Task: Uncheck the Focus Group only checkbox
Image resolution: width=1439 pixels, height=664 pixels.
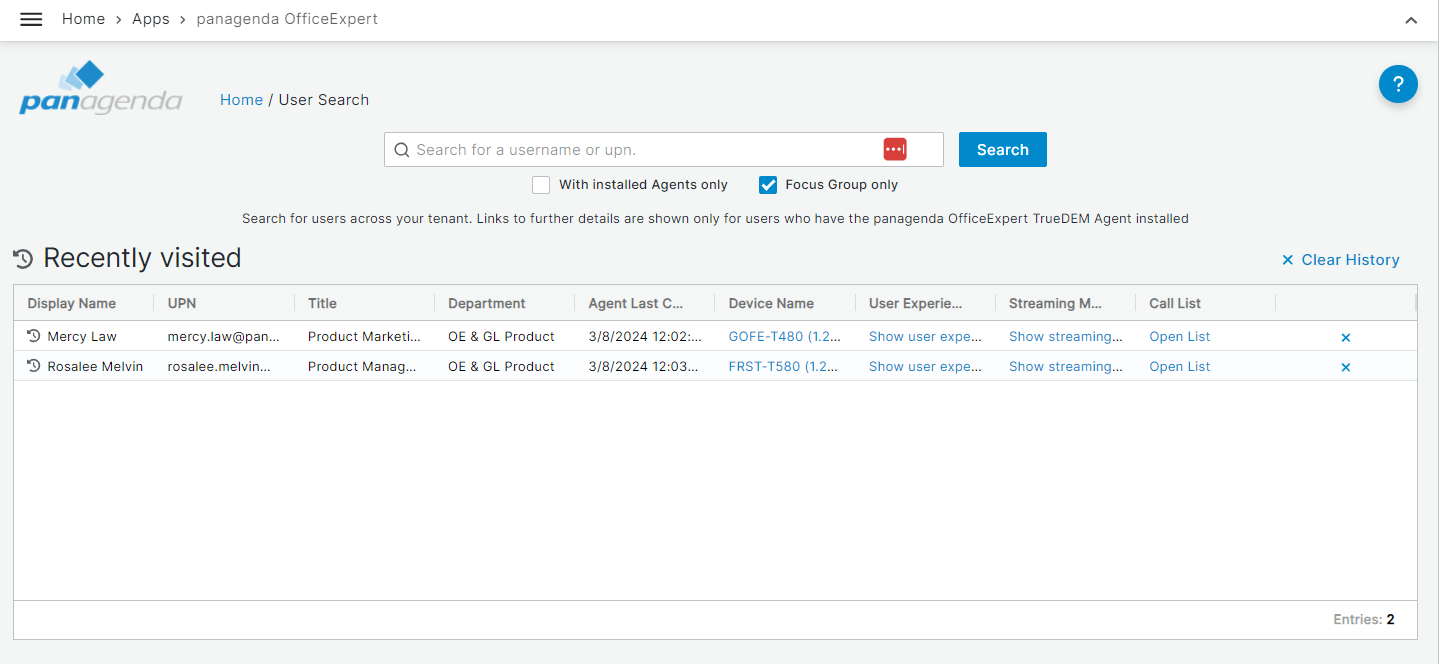Action: (768, 185)
